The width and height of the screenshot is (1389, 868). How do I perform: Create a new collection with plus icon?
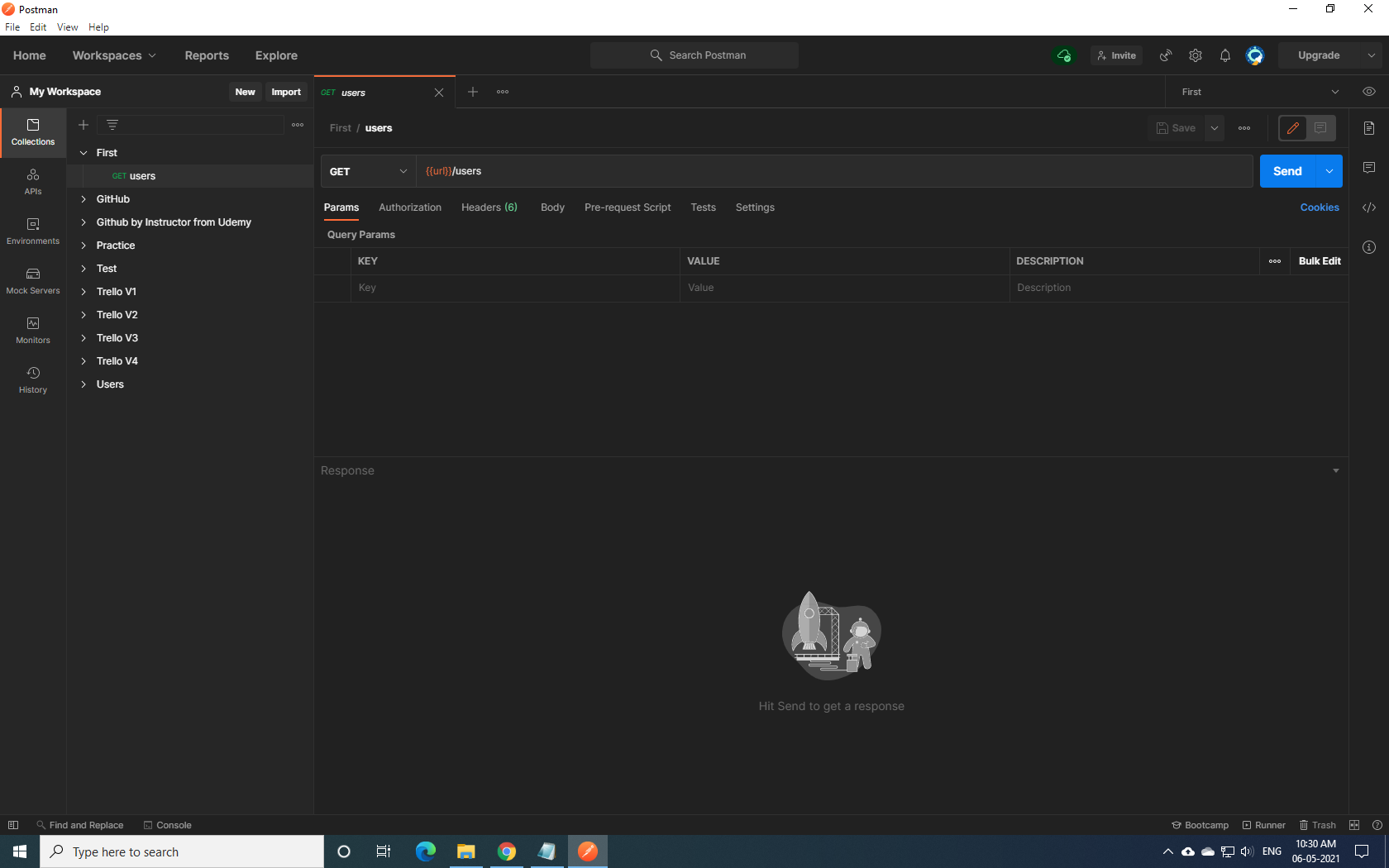tap(84, 125)
